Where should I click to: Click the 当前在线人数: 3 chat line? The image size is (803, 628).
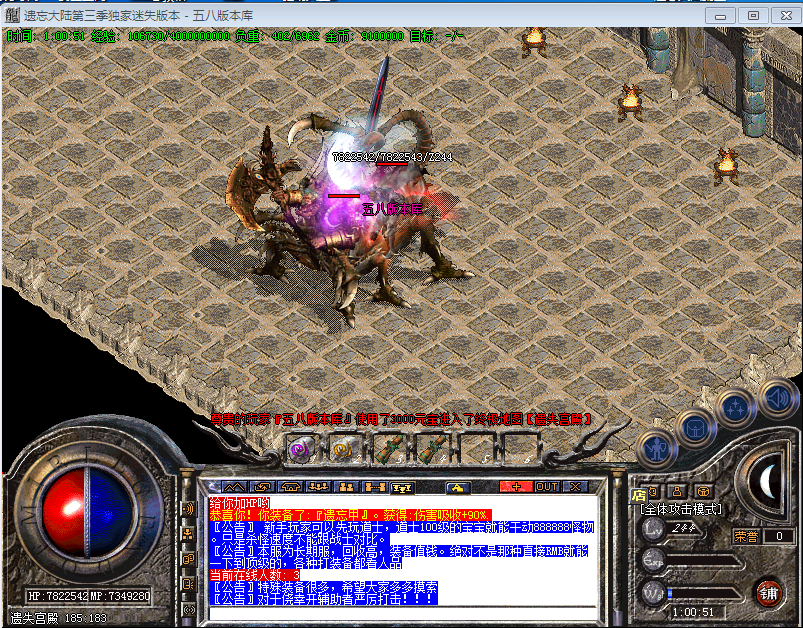(x=256, y=575)
